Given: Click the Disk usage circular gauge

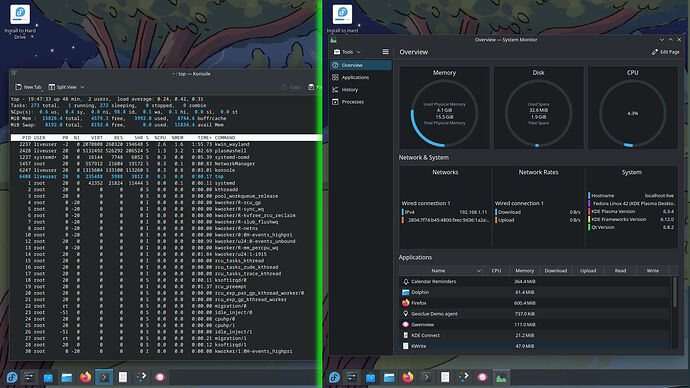Looking at the screenshot, I should pos(538,113).
